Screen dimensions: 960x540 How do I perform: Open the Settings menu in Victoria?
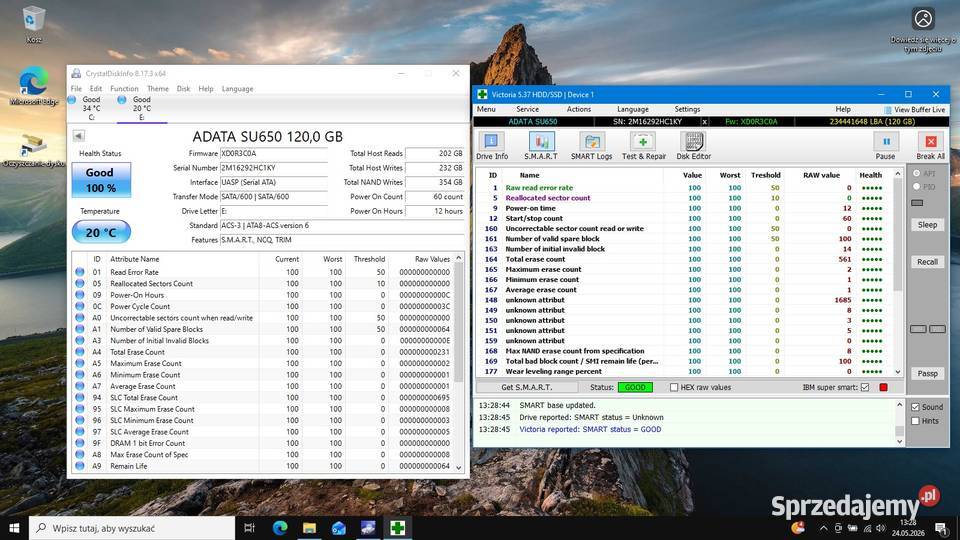687,109
